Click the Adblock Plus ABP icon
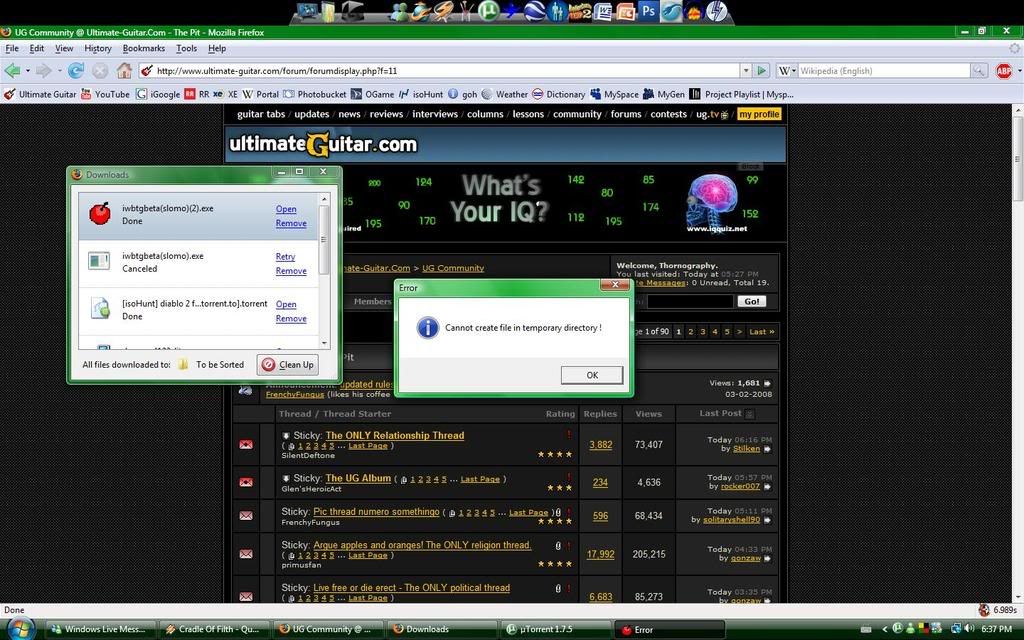Screen dimensions: 1024x640 click(1003, 71)
